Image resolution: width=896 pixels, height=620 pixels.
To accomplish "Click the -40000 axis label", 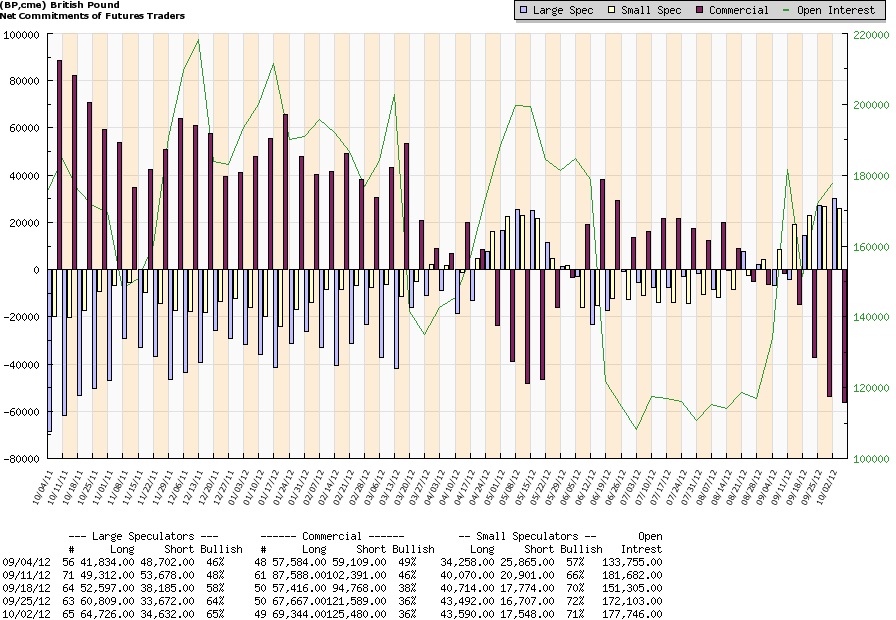I will click(x=22, y=365).
